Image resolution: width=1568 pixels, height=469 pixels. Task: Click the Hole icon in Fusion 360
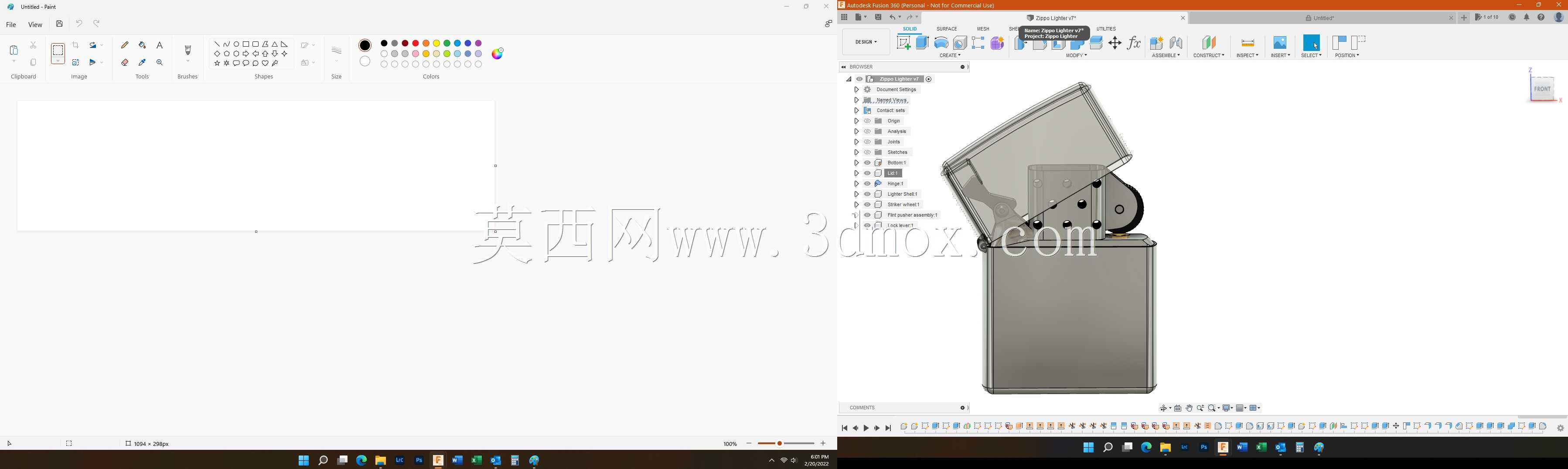pos(960,43)
